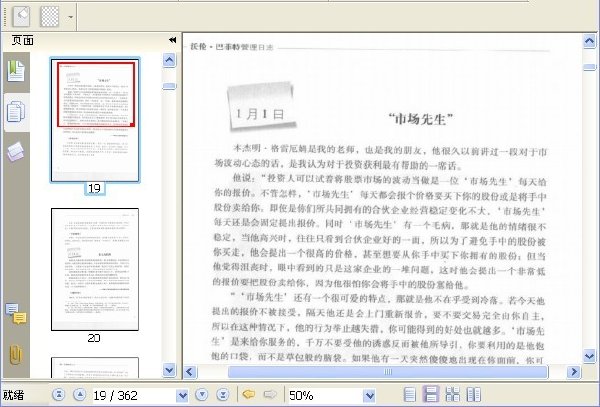Click the "市场先生" heading in document

coord(421,119)
